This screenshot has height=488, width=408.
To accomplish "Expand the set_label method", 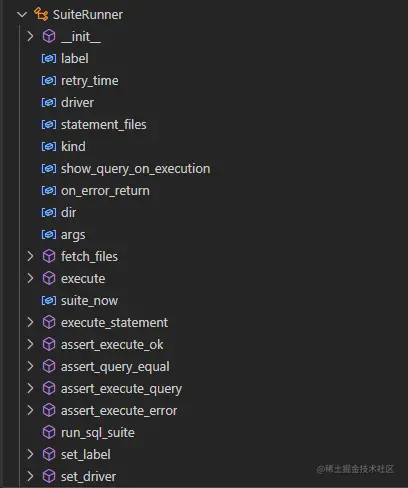I will (x=30, y=454).
